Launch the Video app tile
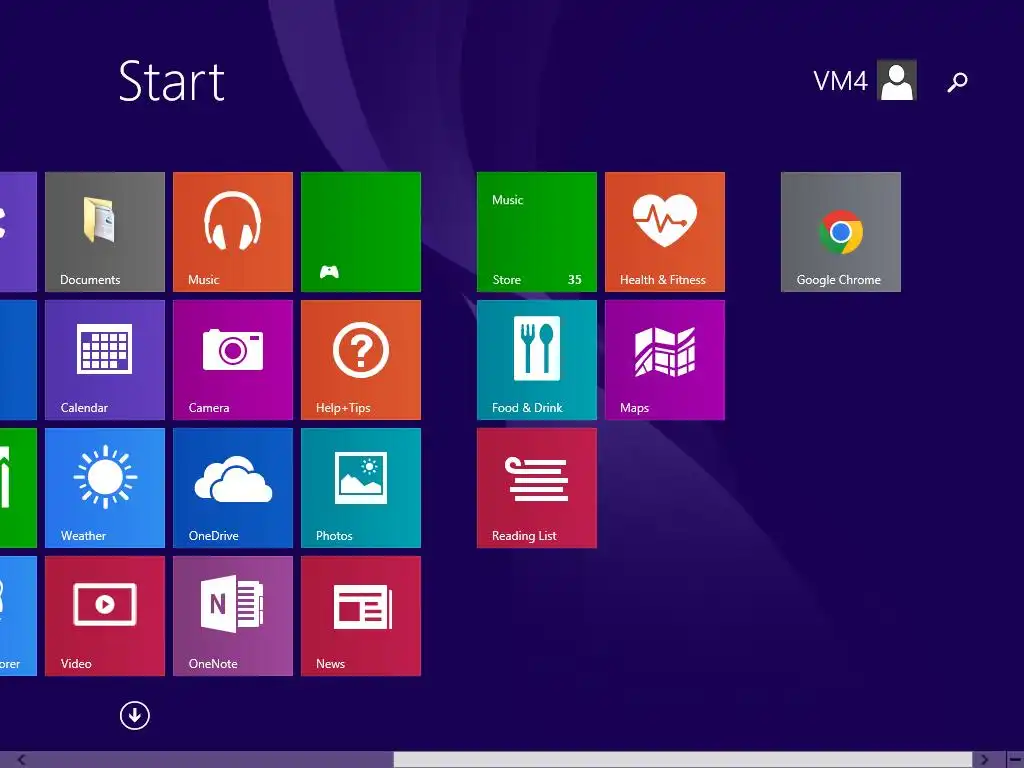 tap(104, 616)
